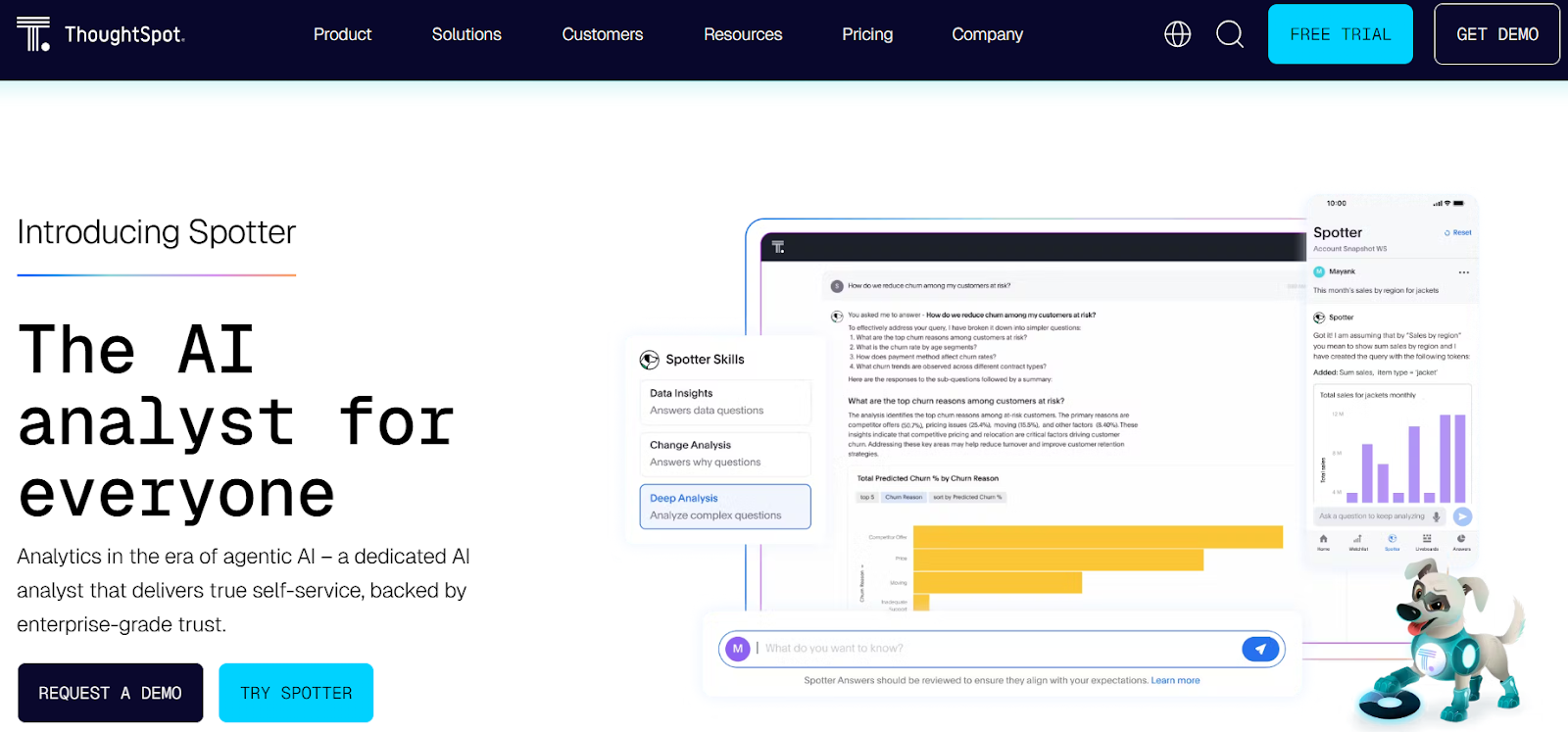Start a Free Trial from the header

1340,34
